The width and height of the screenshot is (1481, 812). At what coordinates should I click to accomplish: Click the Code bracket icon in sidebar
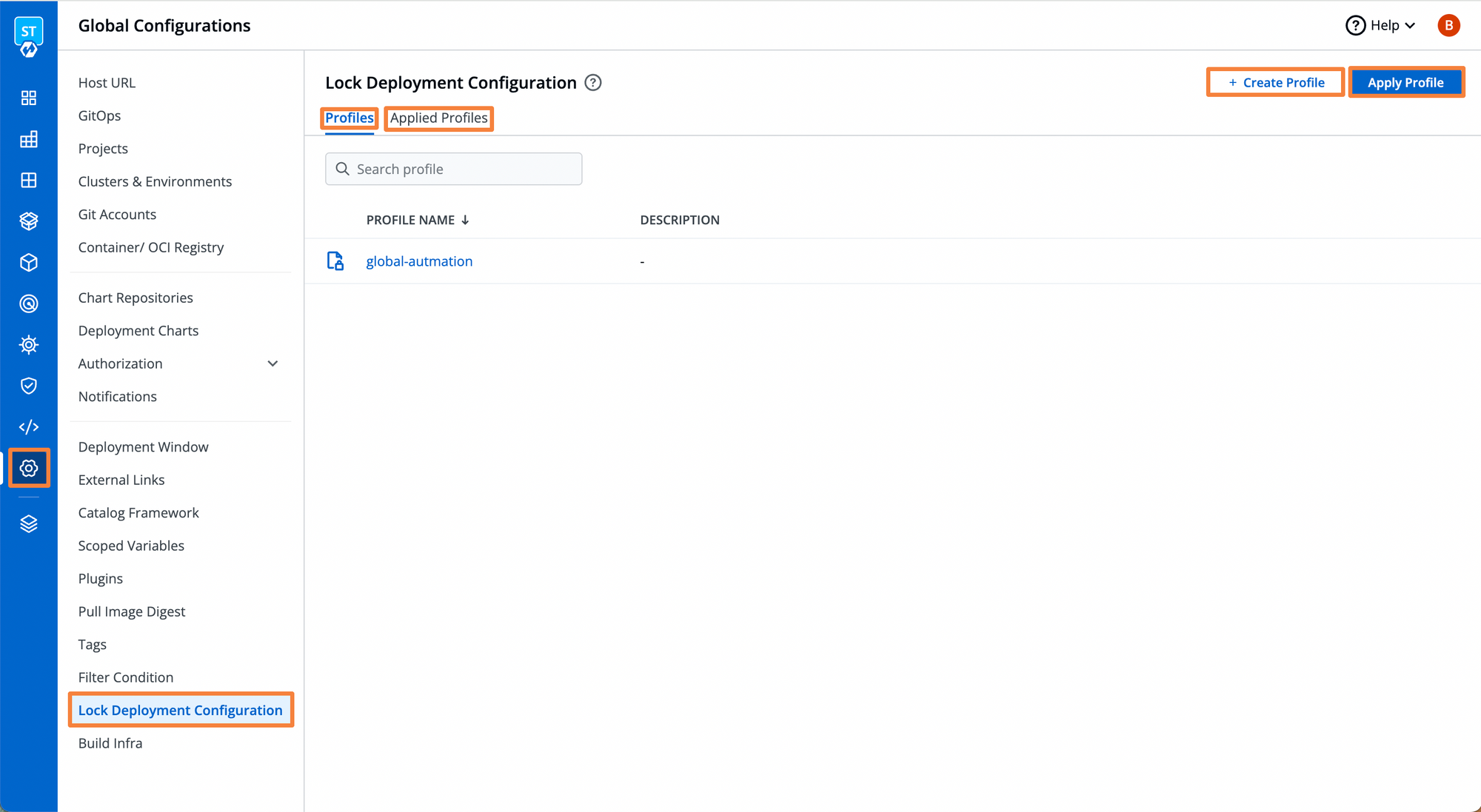28,426
